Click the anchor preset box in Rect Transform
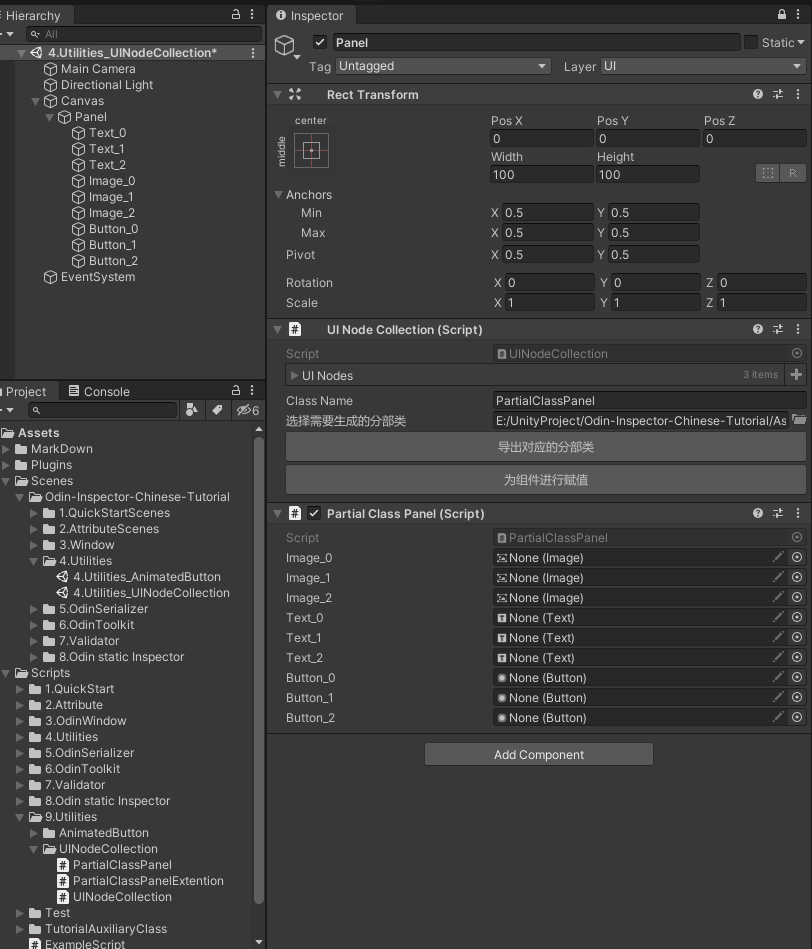812x949 pixels. tap(311, 150)
